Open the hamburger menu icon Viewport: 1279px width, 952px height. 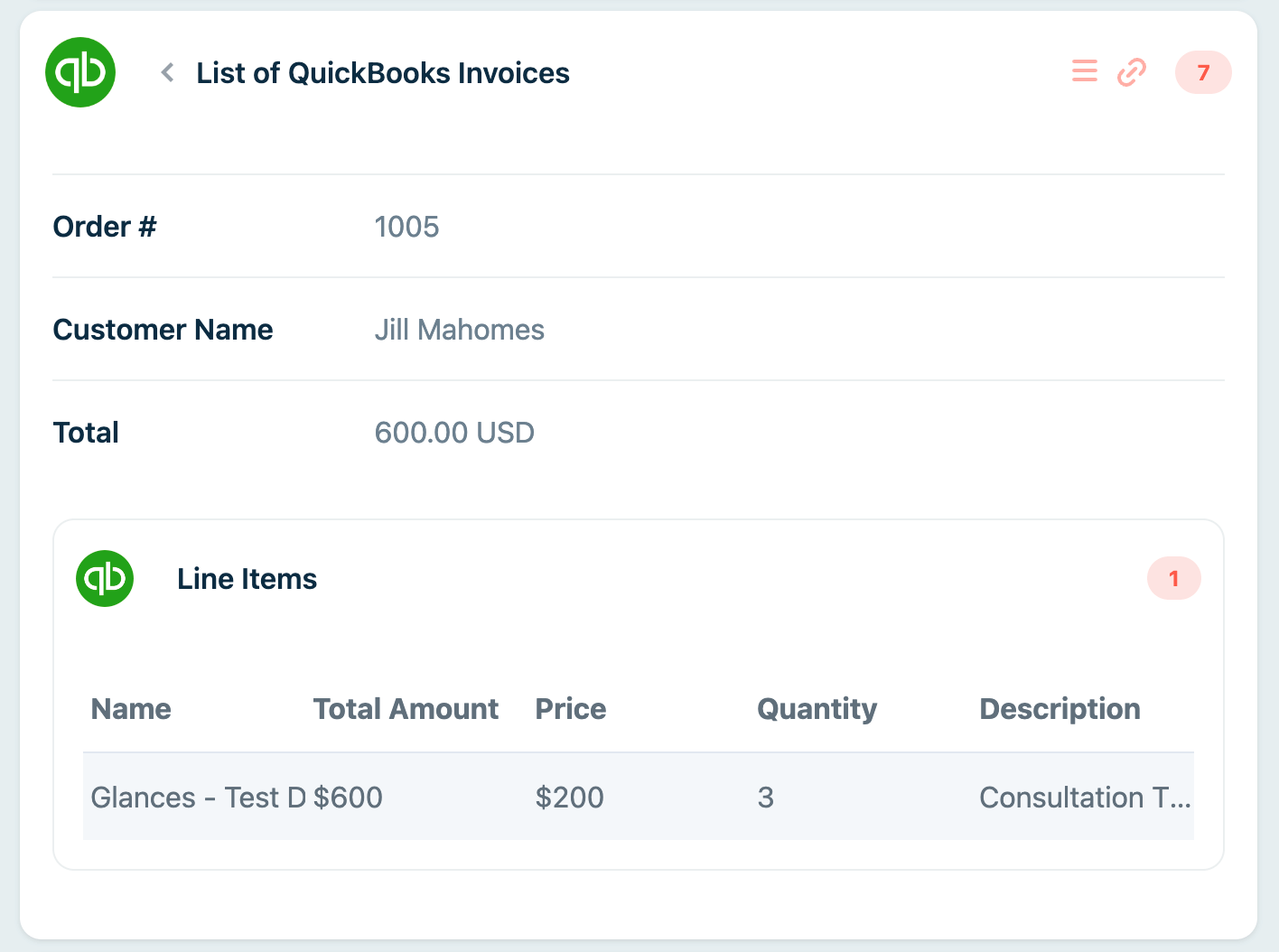click(x=1084, y=71)
